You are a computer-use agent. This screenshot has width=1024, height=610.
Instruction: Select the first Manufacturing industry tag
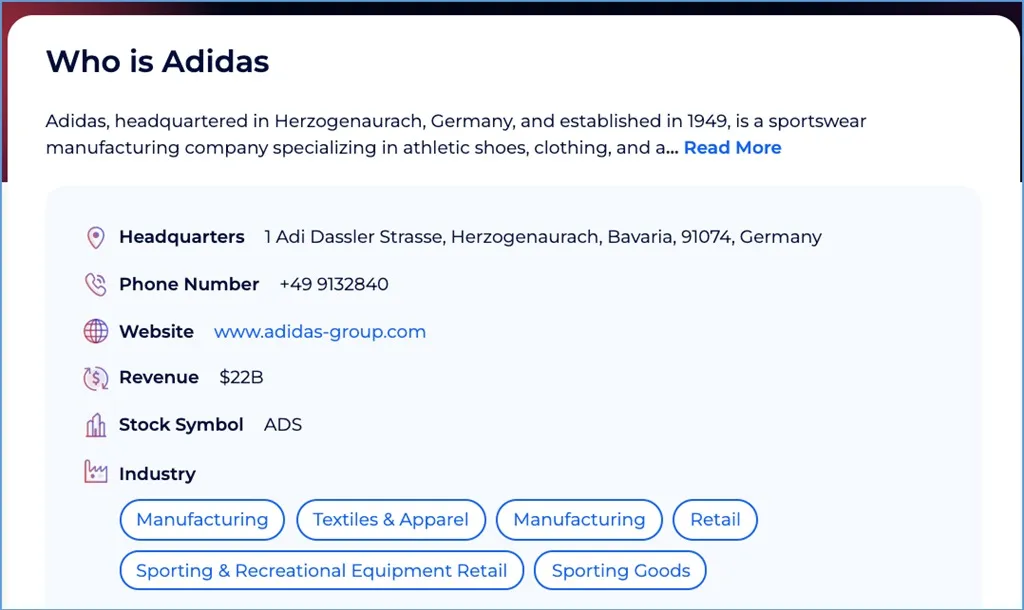202,520
